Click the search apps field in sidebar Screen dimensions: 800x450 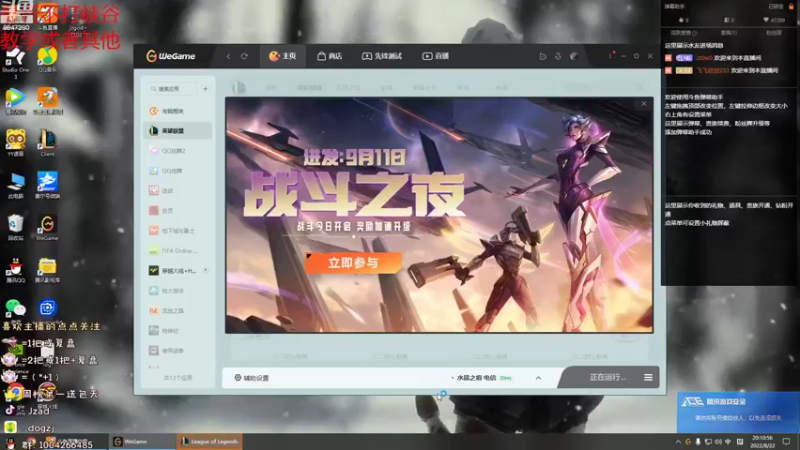click(172, 89)
